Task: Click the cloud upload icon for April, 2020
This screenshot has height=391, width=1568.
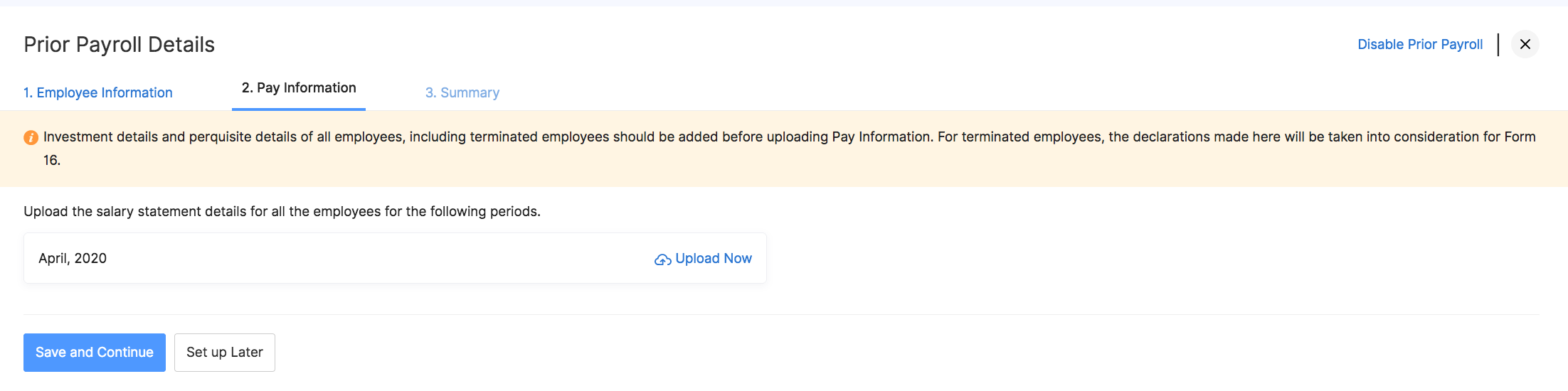Action: 662,259
